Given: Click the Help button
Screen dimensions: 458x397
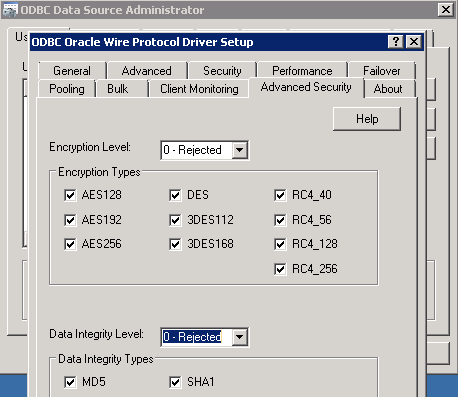Looking at the screenshot, I should [367, 119].
